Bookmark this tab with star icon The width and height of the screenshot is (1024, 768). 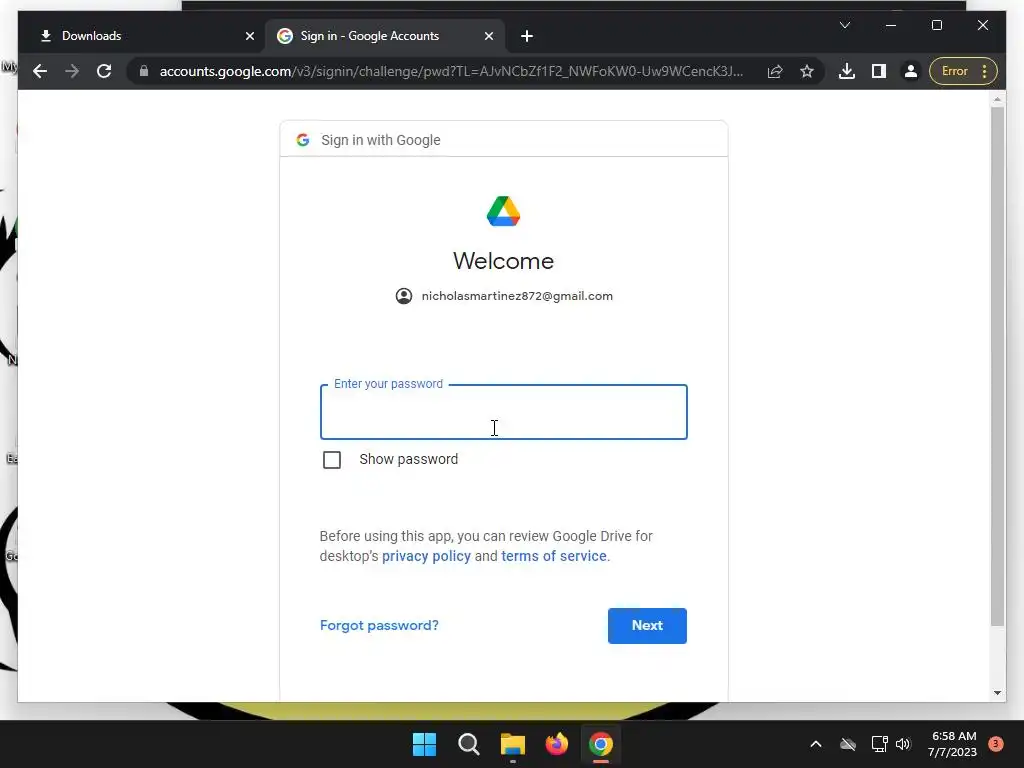click(x=807, y=71)
